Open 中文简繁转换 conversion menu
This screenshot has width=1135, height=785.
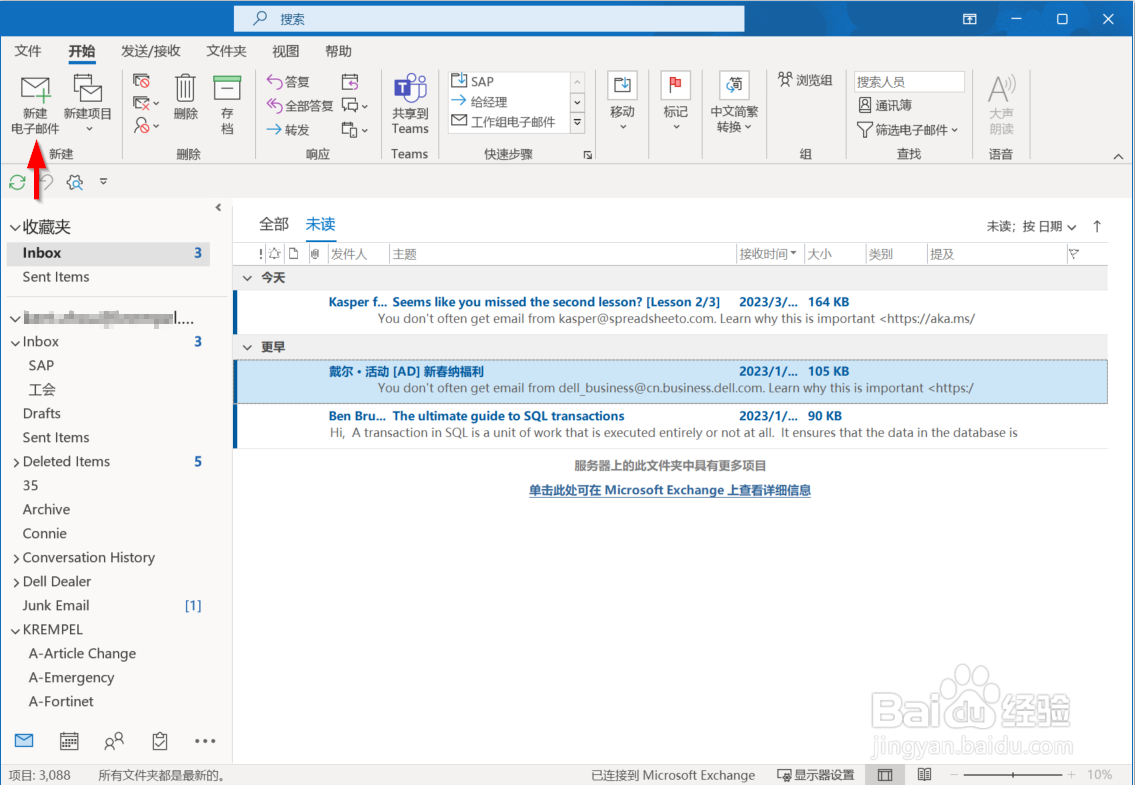pos(734,103)
